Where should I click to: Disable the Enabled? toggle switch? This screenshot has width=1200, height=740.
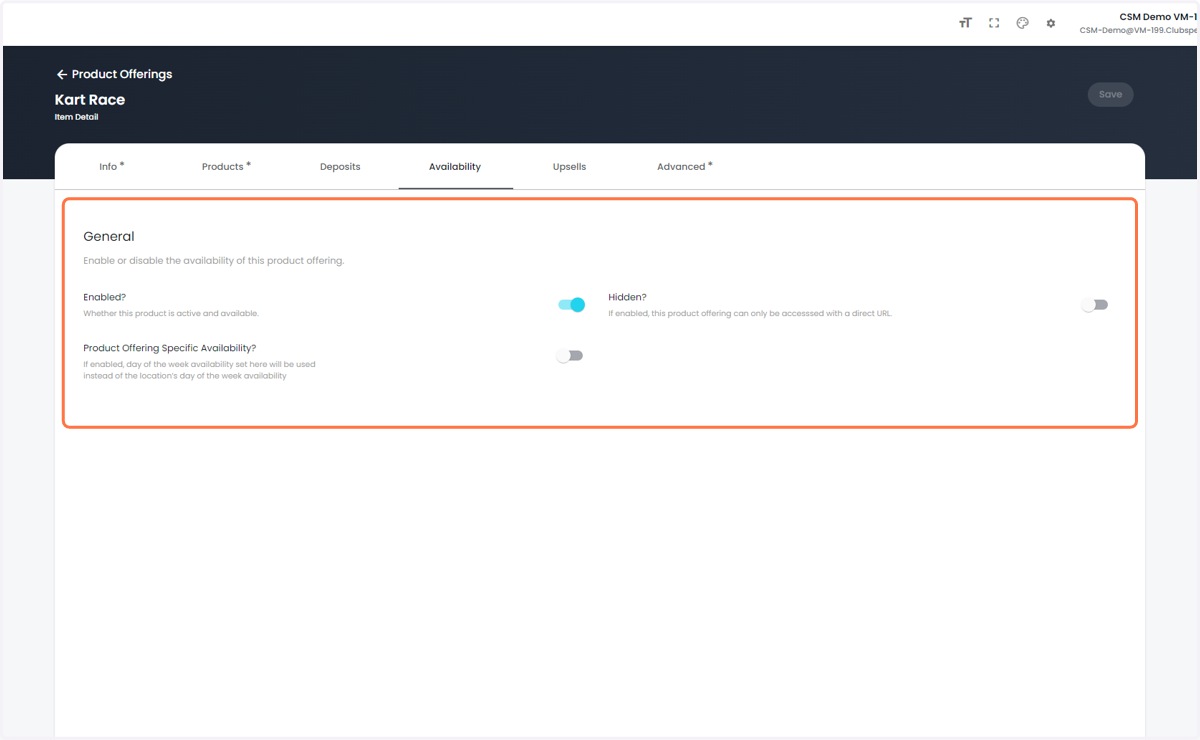(571, 305)
